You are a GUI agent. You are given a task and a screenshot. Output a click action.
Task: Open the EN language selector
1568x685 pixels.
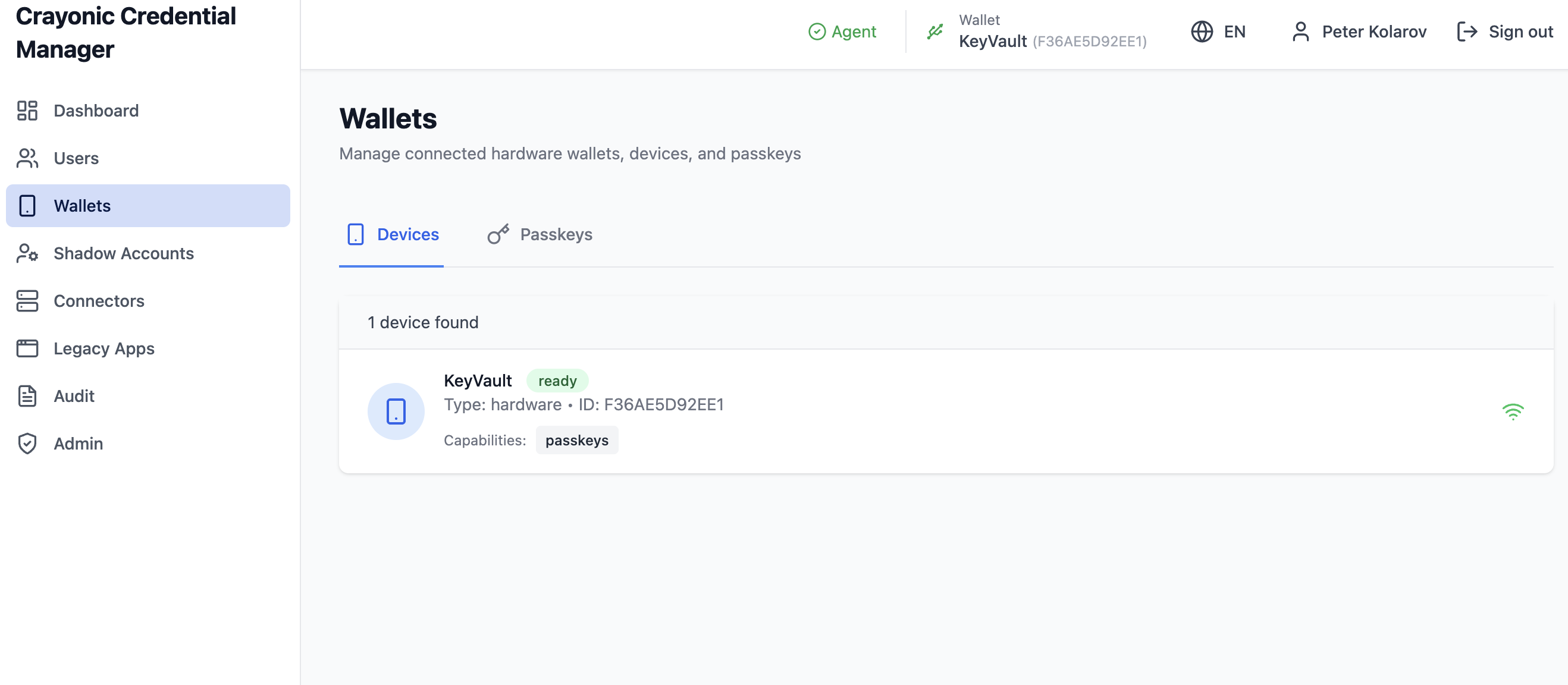pos(1219,32)
